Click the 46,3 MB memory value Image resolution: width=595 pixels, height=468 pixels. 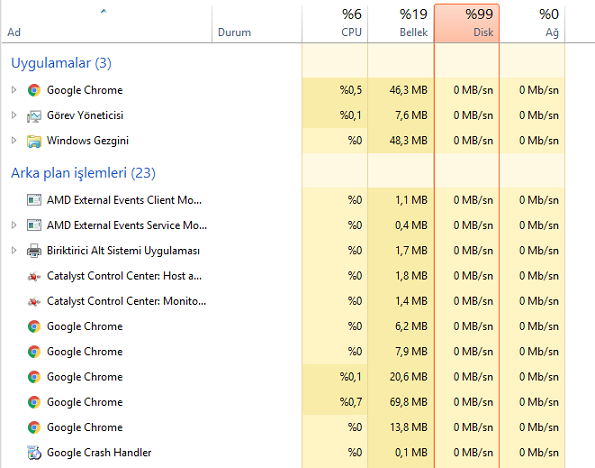[x=408, y=90]
